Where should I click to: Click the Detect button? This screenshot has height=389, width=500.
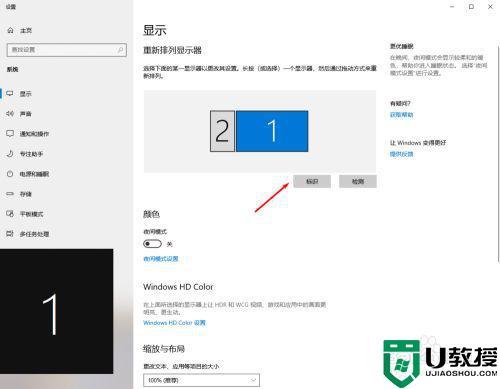(x=358, y=181)
